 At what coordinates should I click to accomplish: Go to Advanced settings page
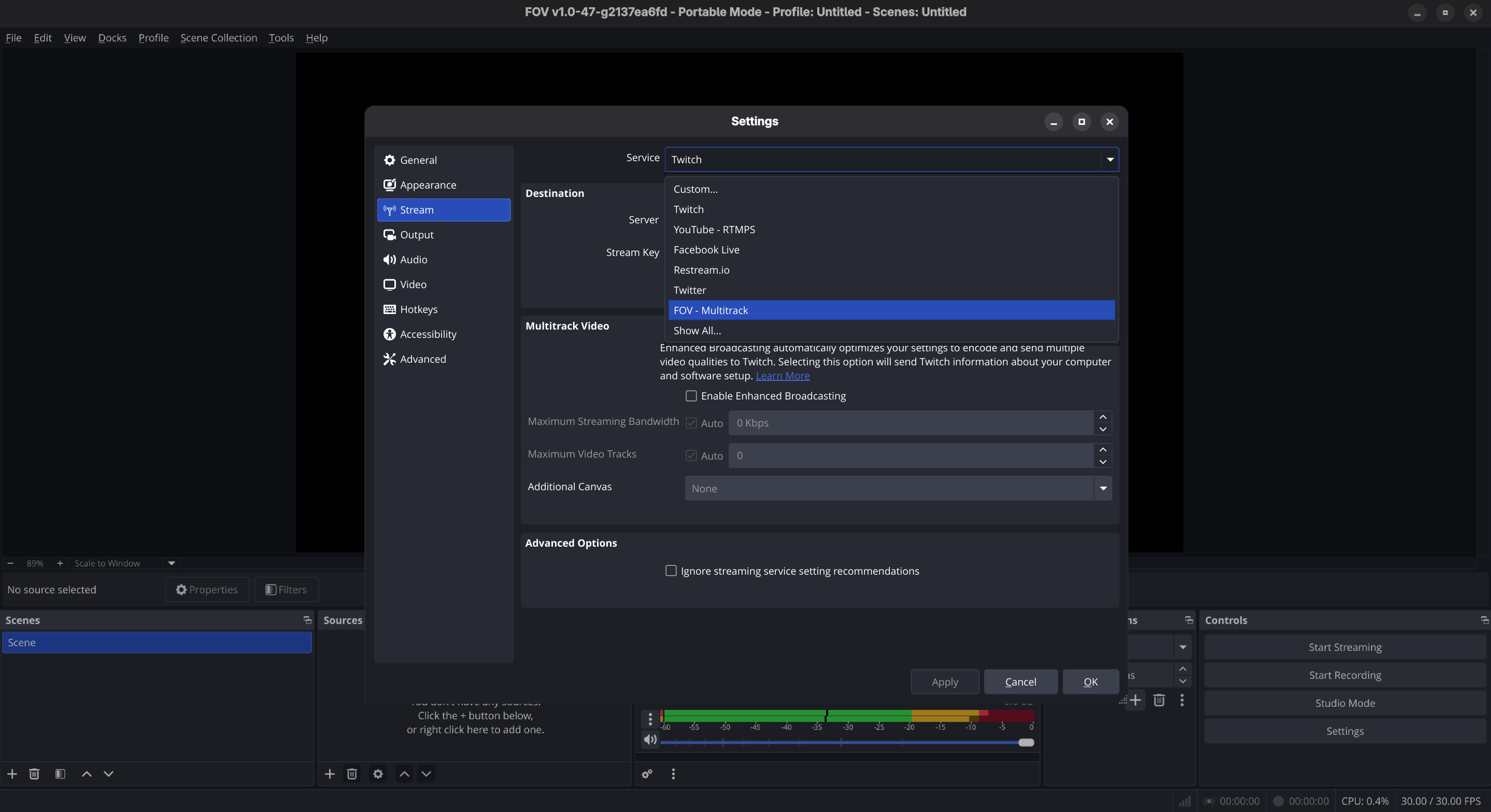(x=444, y=359)
